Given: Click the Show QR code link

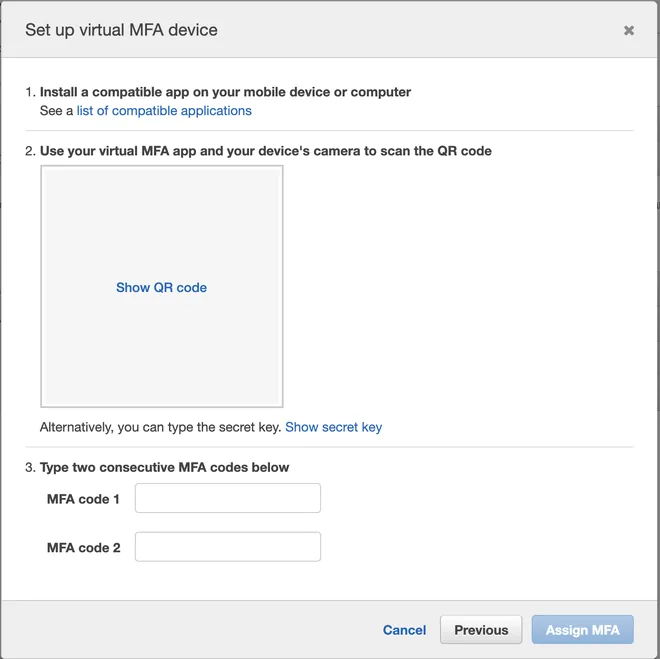Looking at the screenshot, I should (162, 287).
